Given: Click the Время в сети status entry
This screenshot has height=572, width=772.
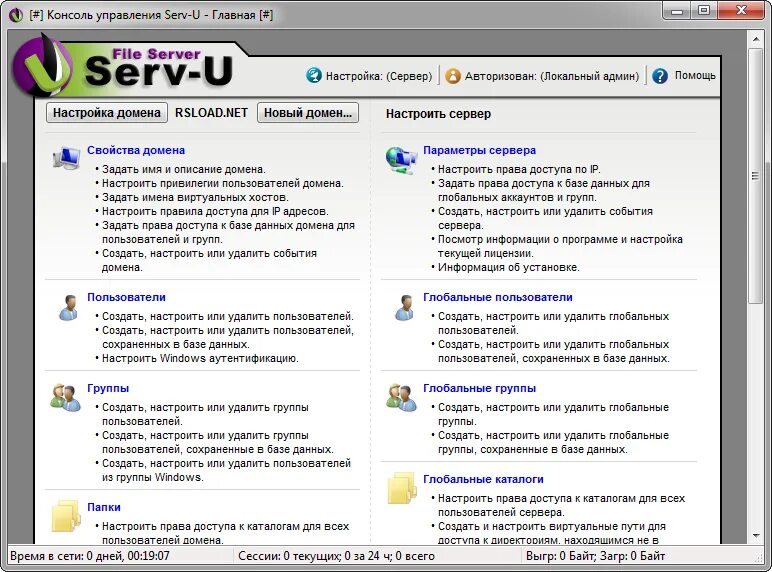Looking at the screenshot, I should 90,556.
